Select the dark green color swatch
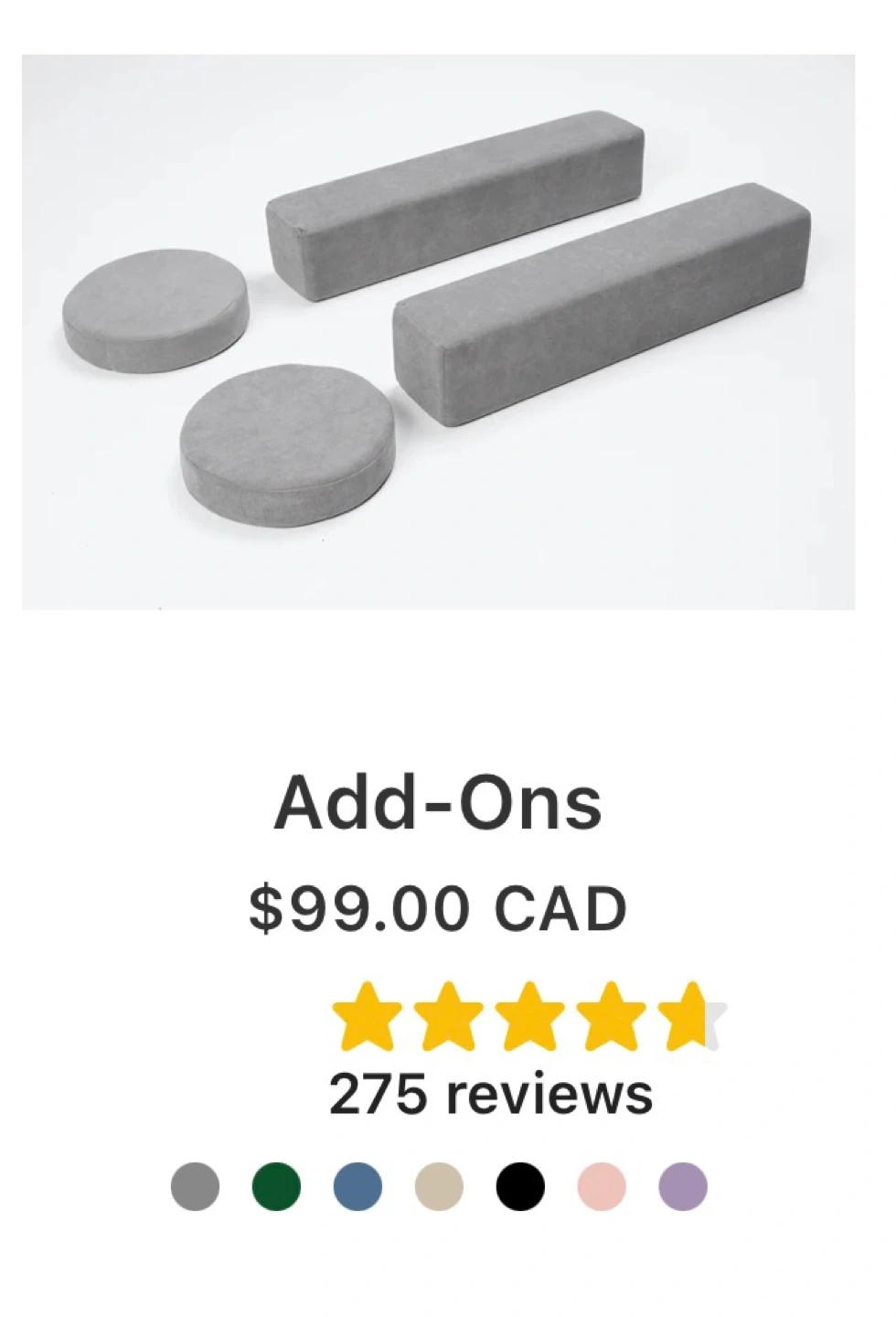Screen dimensions: 896x1317 pyautogui.click(x=276, y=1186)
